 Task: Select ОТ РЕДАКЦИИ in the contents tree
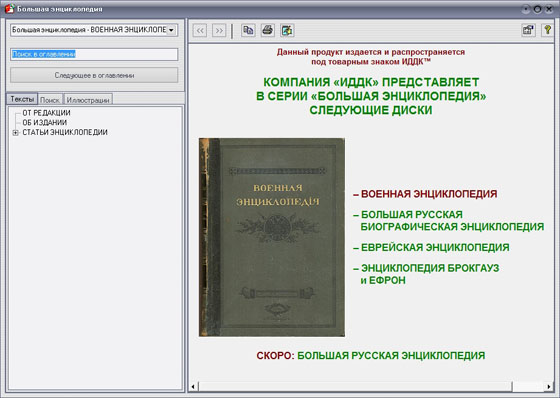pos(46,113)
